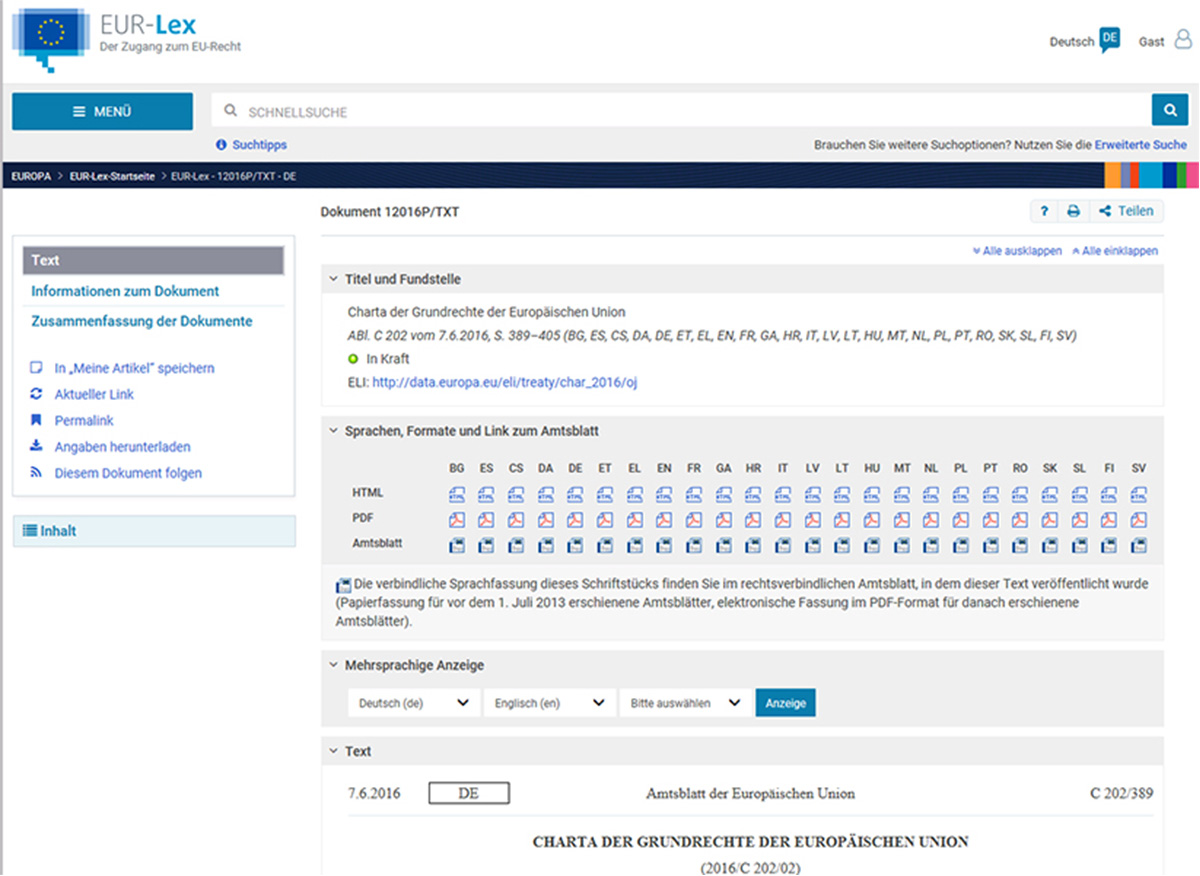Print the document via printer icon
Screen dimensions: 1200x876
1073,211
